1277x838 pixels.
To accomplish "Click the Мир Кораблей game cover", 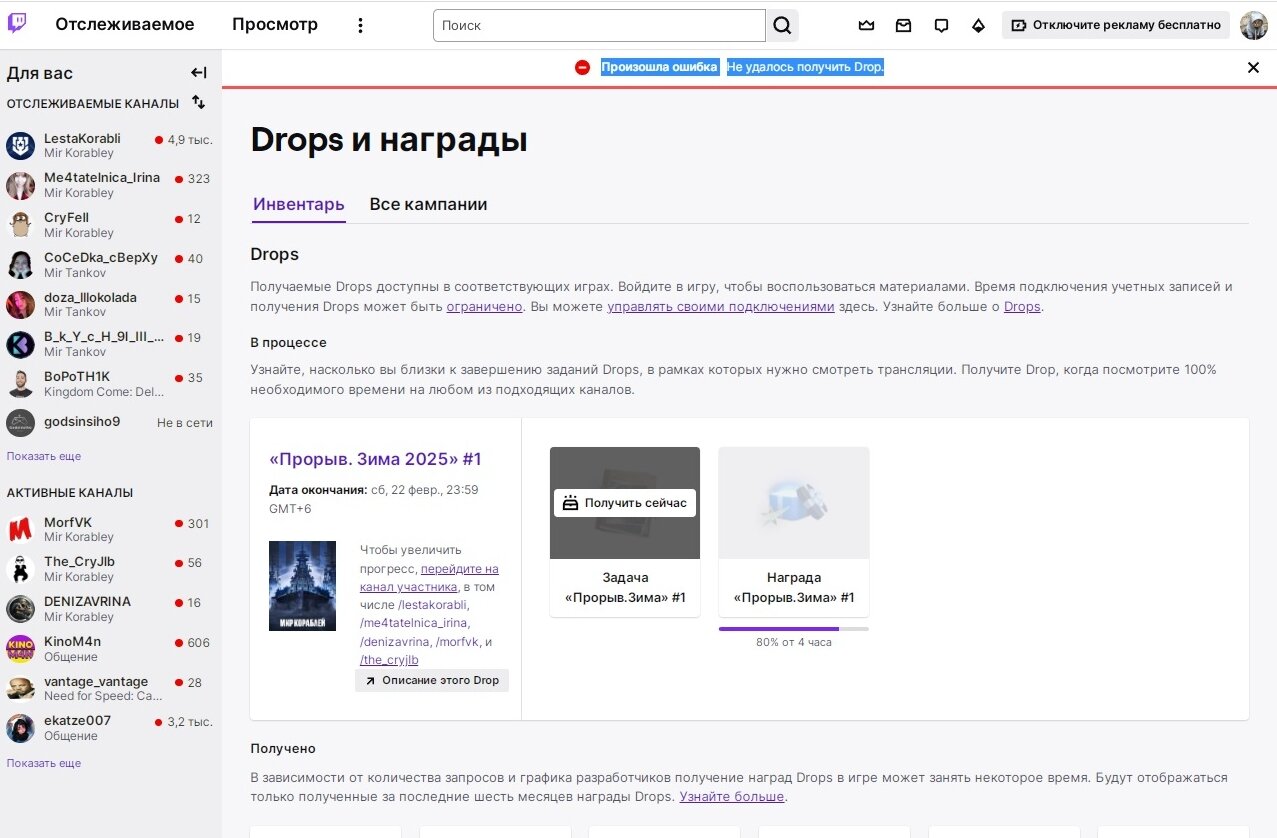I will [302, 586].
